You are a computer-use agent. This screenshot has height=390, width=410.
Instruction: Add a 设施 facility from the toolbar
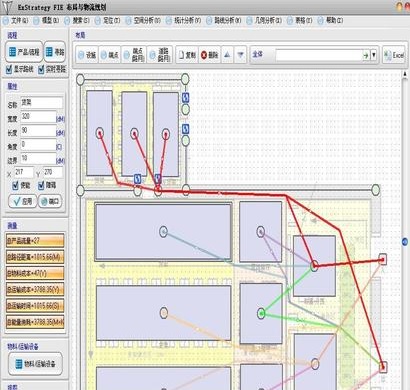(87, 55)
